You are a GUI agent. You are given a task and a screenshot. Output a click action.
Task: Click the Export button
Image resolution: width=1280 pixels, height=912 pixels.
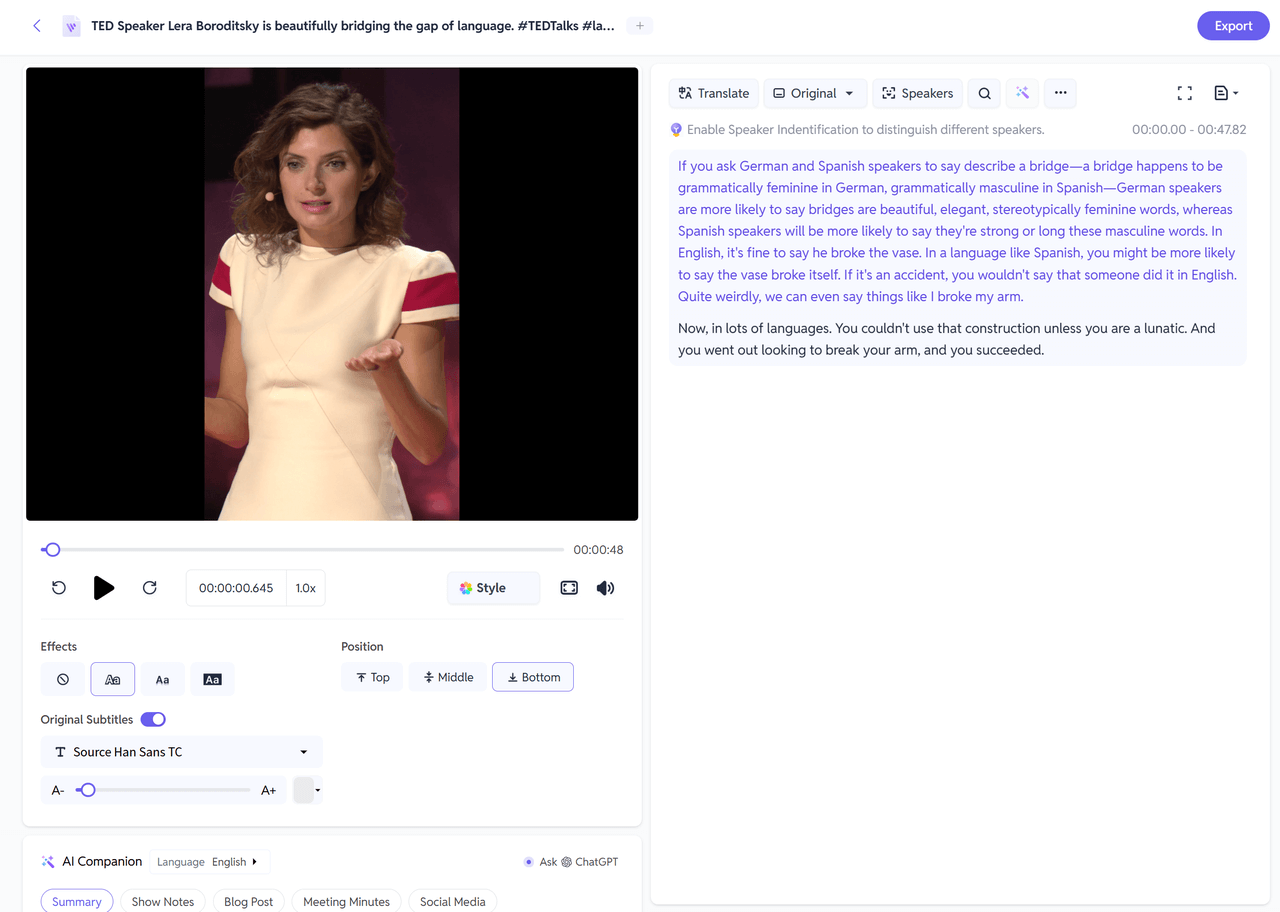[1232, 26]
